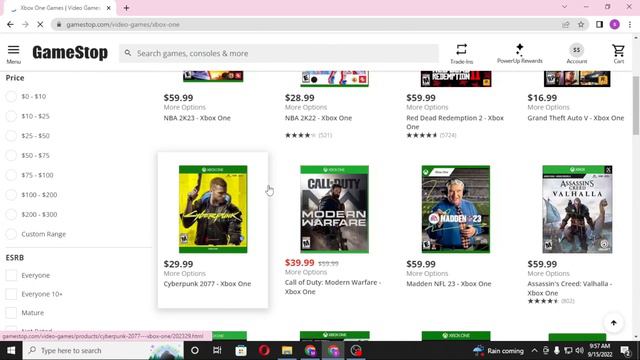Toggle browser side panel icon

pyautogui.click(x=599, y=24)
